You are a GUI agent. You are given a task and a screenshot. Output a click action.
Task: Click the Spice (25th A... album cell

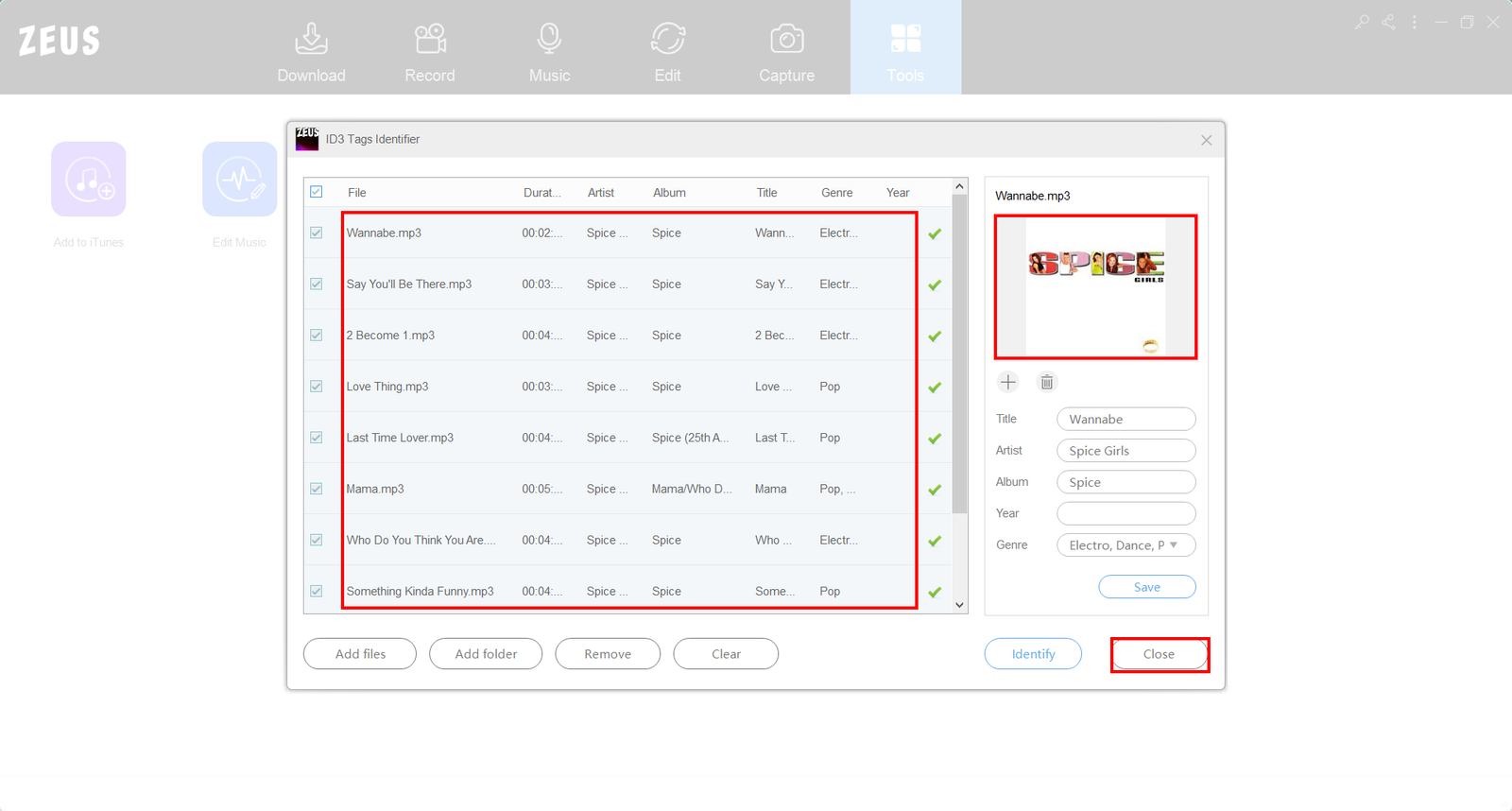click(x=690, y=438)
